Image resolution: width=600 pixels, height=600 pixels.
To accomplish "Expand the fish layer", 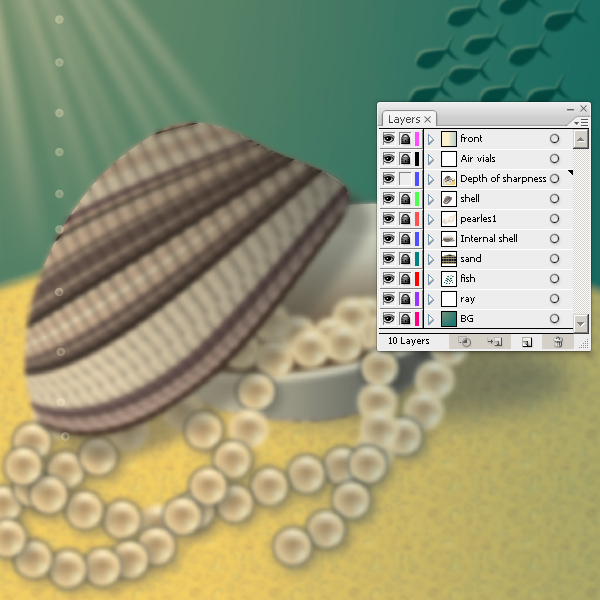I will [x=431, y=279].
